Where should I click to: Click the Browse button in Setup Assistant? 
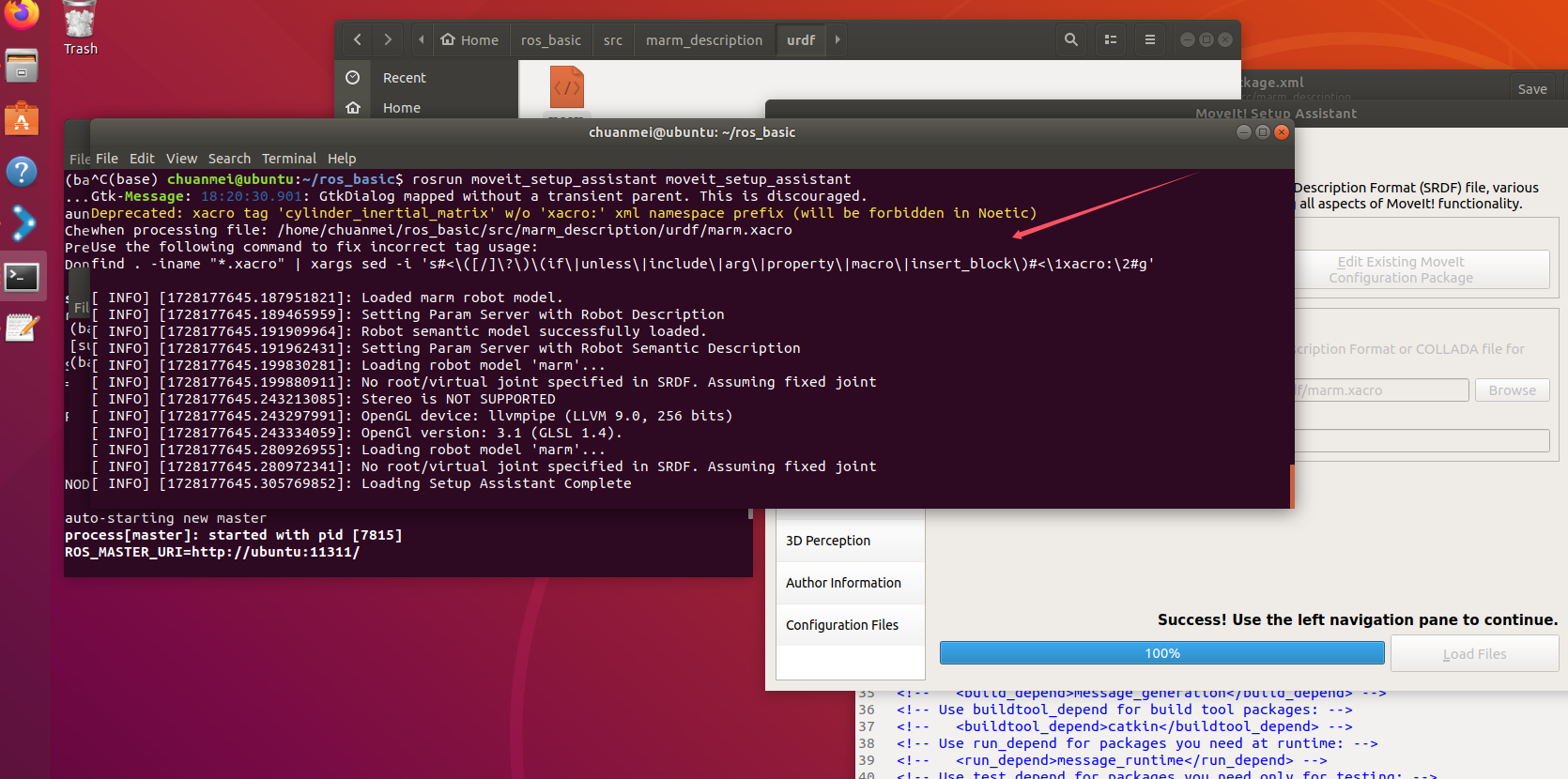pos(1512,390)
